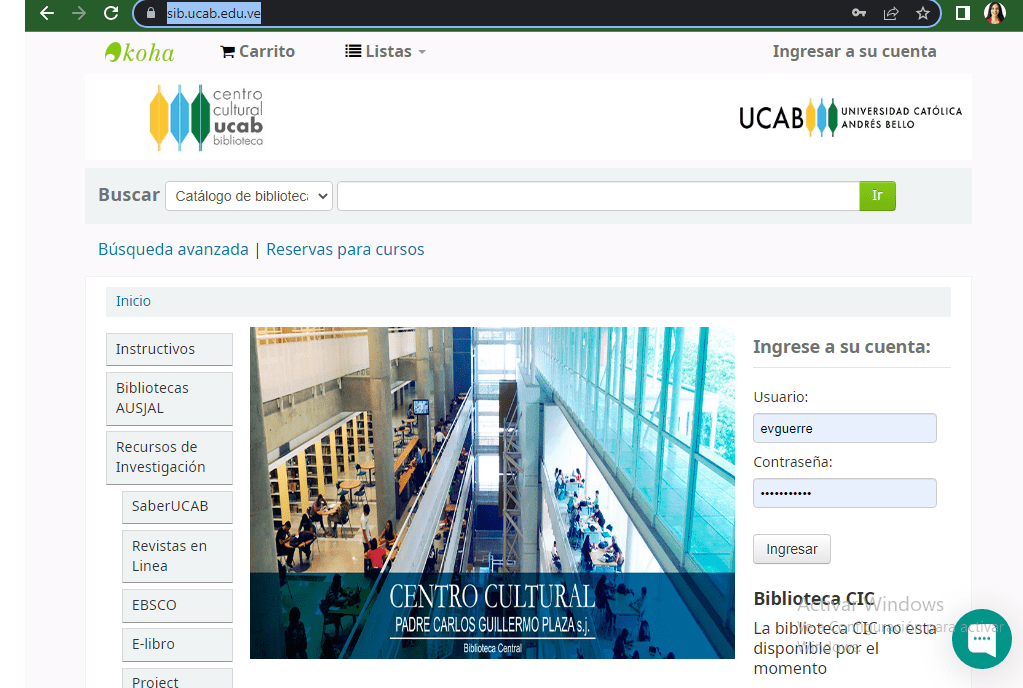Click the Centro Cultural UCAB biblioteca logo

206,117
